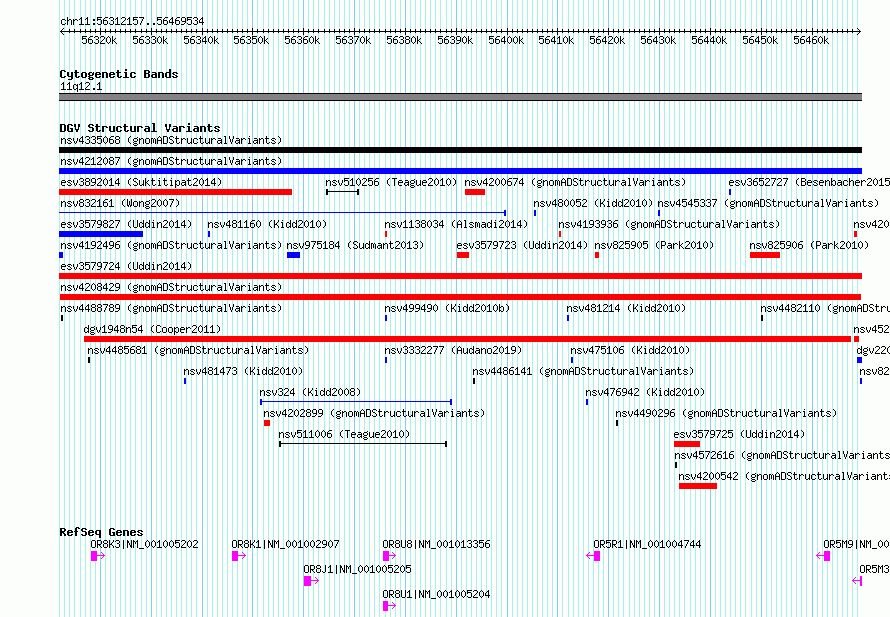This screenshot has height=617, width=890.
Task: Click the nsv4545337 (gnomADStructuralVariants) label
Action: (x=768, y=203)
